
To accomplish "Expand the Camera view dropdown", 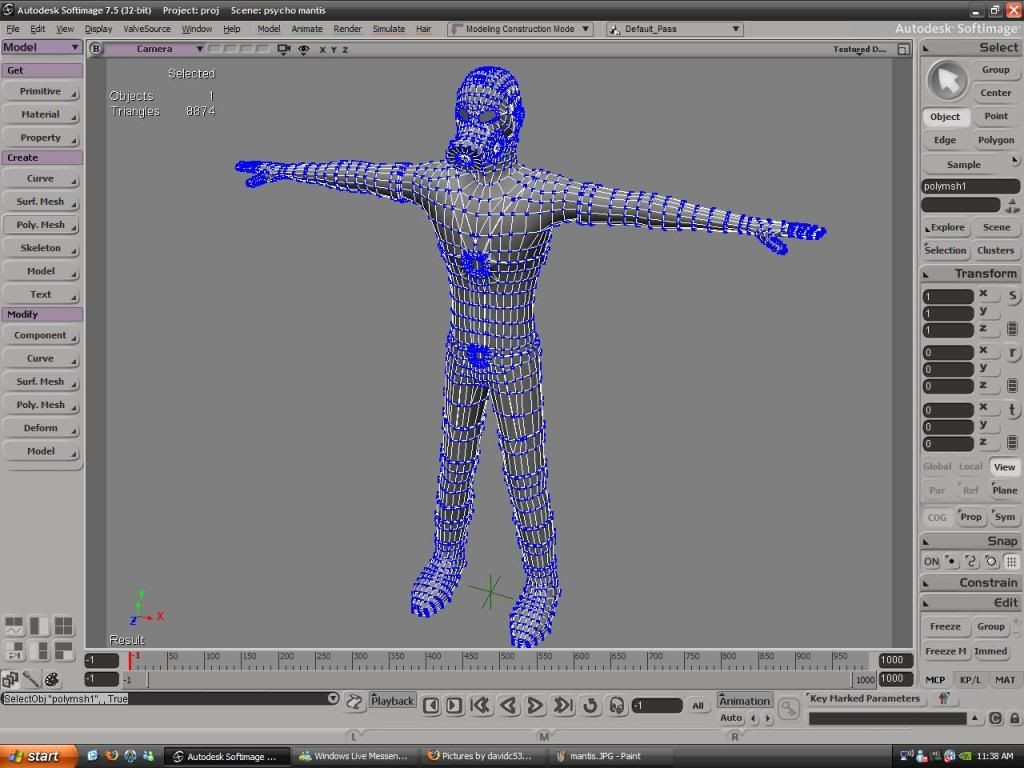I will click(x=154, y=49).
